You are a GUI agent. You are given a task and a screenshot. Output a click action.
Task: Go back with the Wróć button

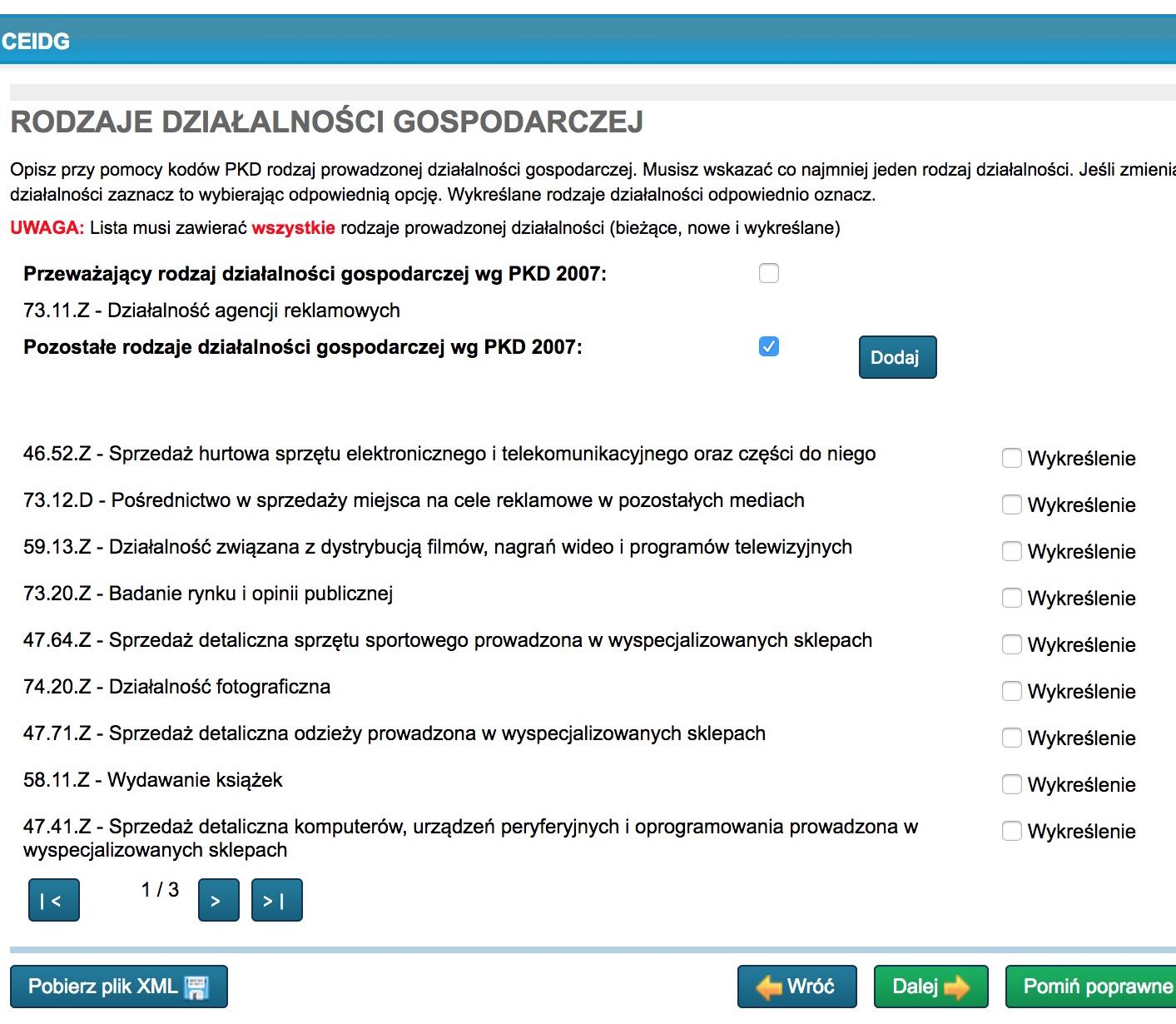tap(797, 987)
